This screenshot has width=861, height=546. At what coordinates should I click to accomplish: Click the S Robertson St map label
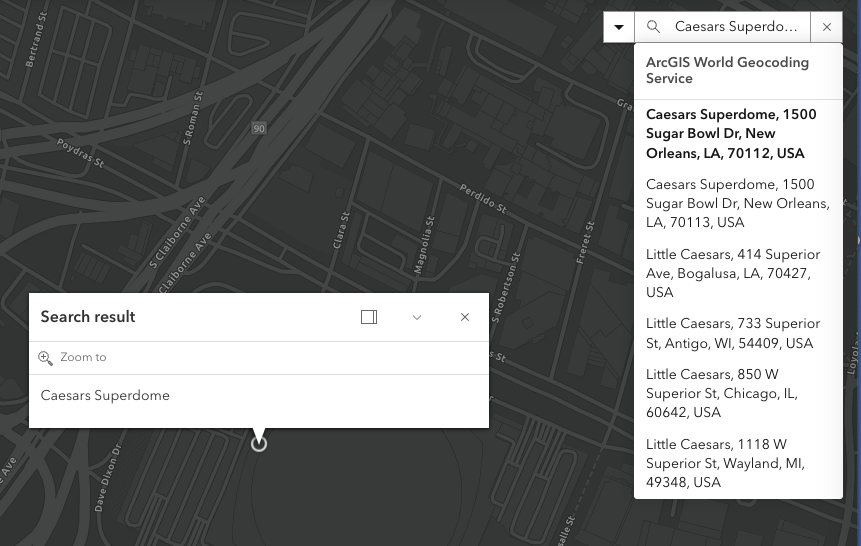[x=506, y=287]
